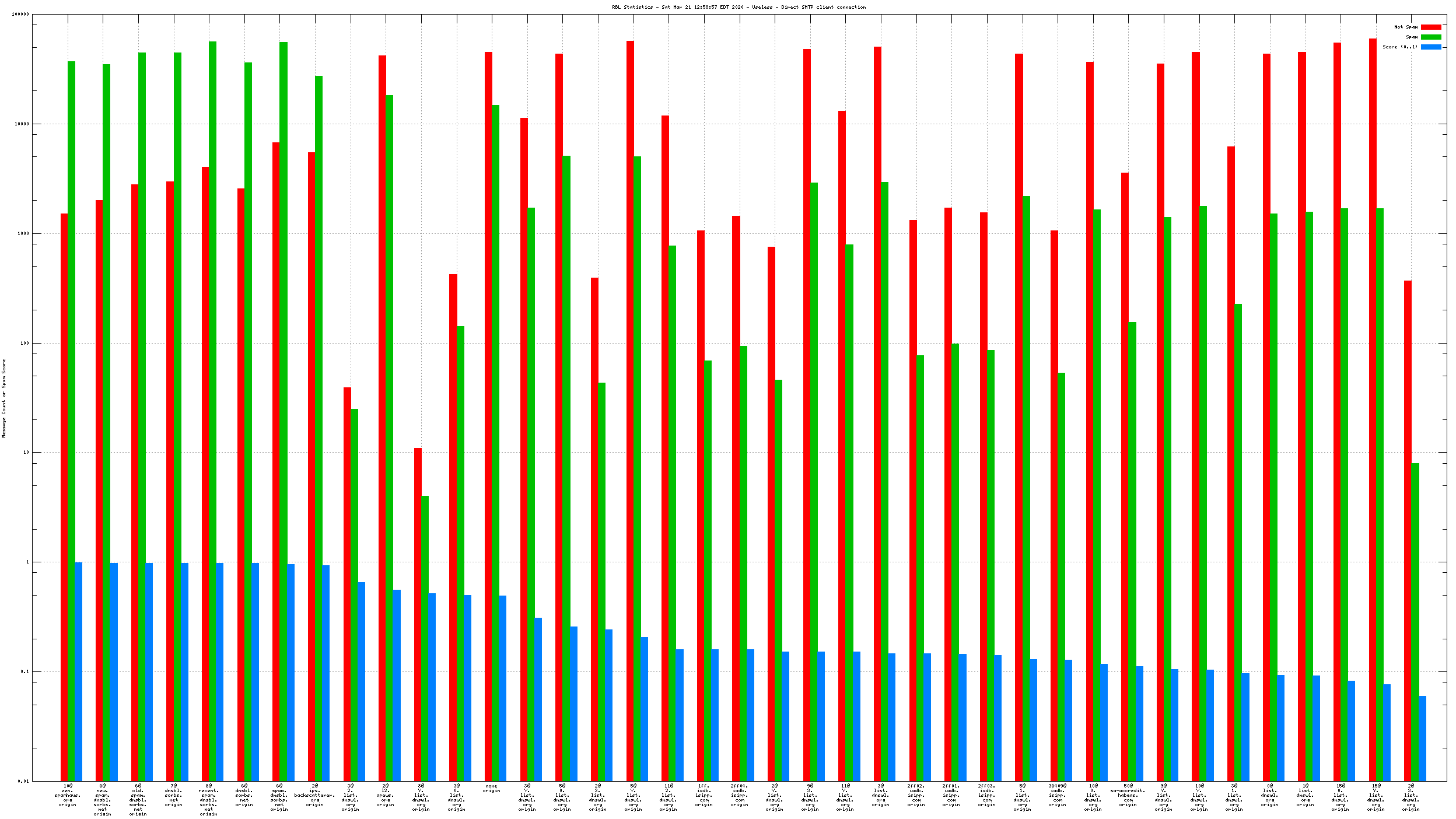Click the red Not Spam legend swatch

(x=1430, y=27)
